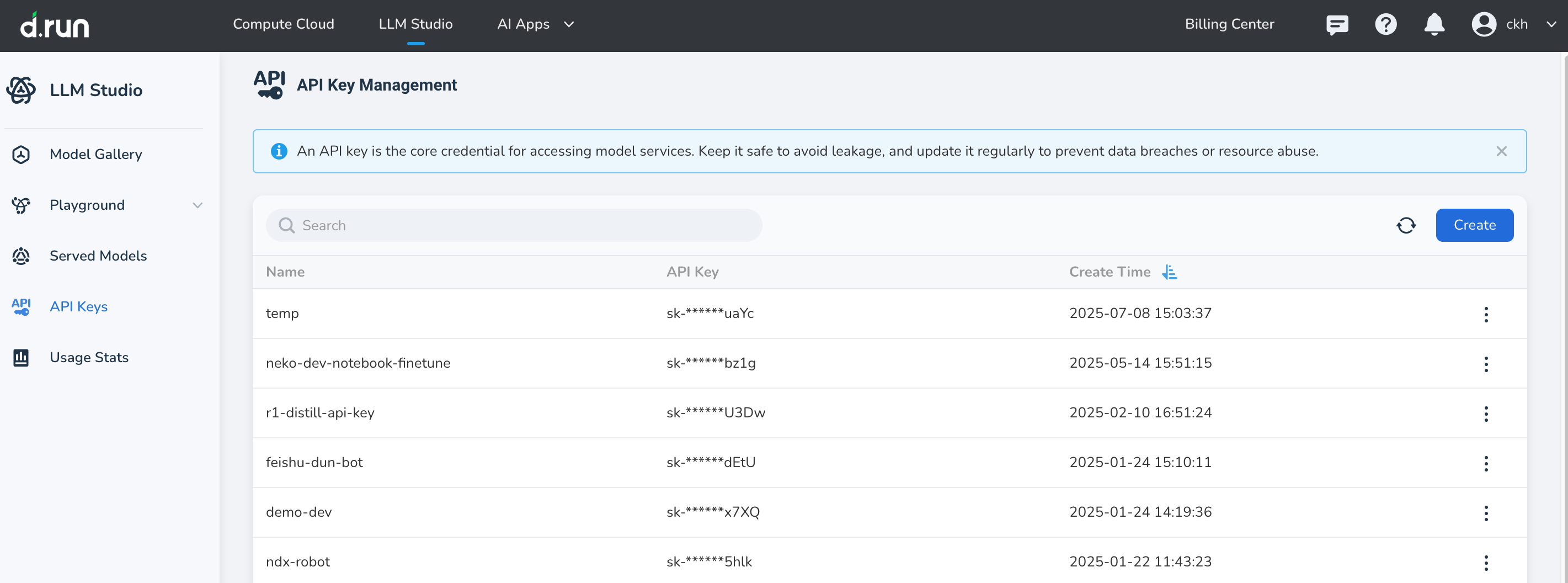Click the d.run logo
1568x583 pixels.
click(x=55, y=25)
